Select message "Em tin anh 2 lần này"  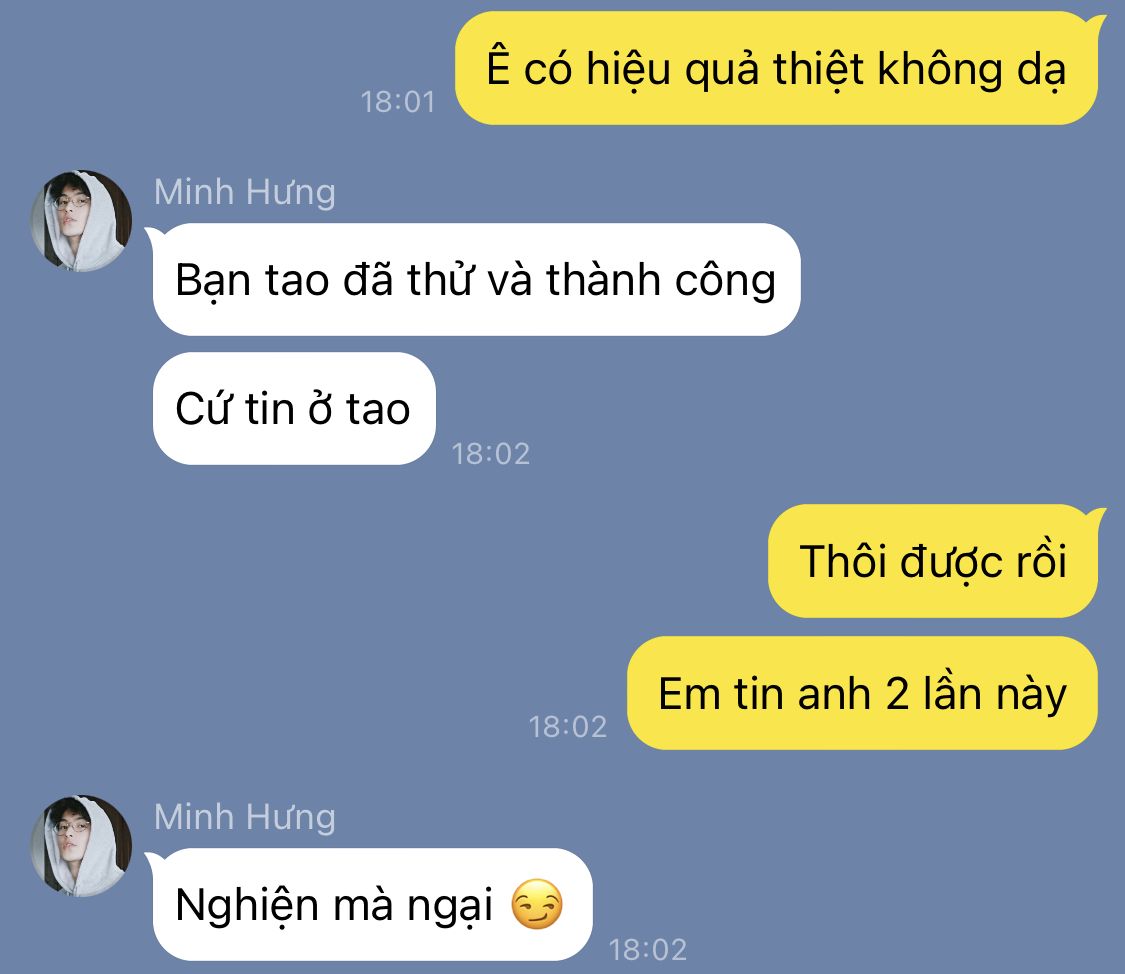coord(862,693)
